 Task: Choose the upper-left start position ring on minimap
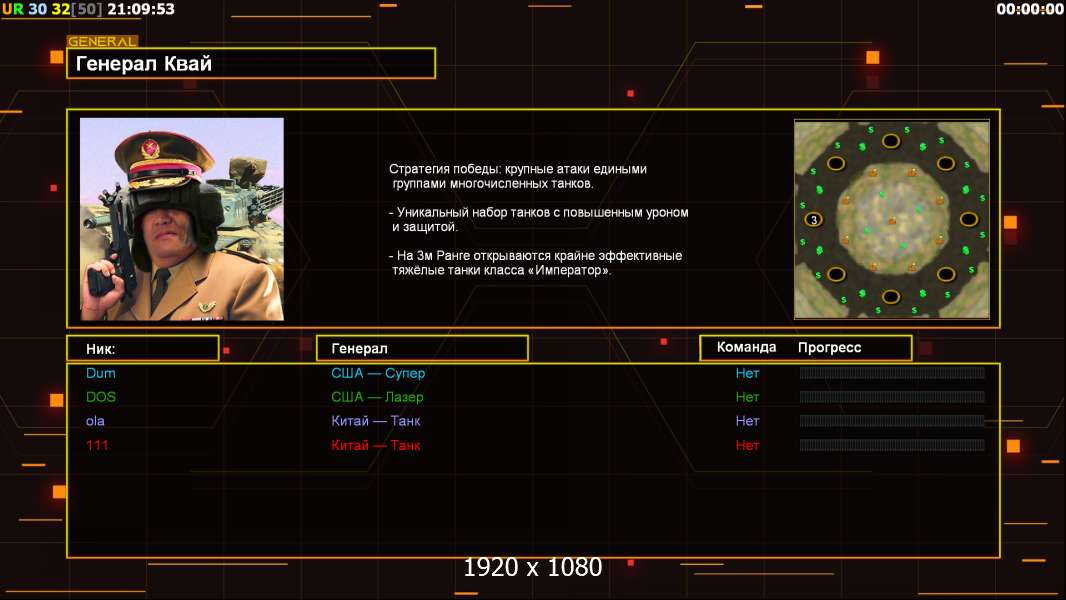(836, 164)
